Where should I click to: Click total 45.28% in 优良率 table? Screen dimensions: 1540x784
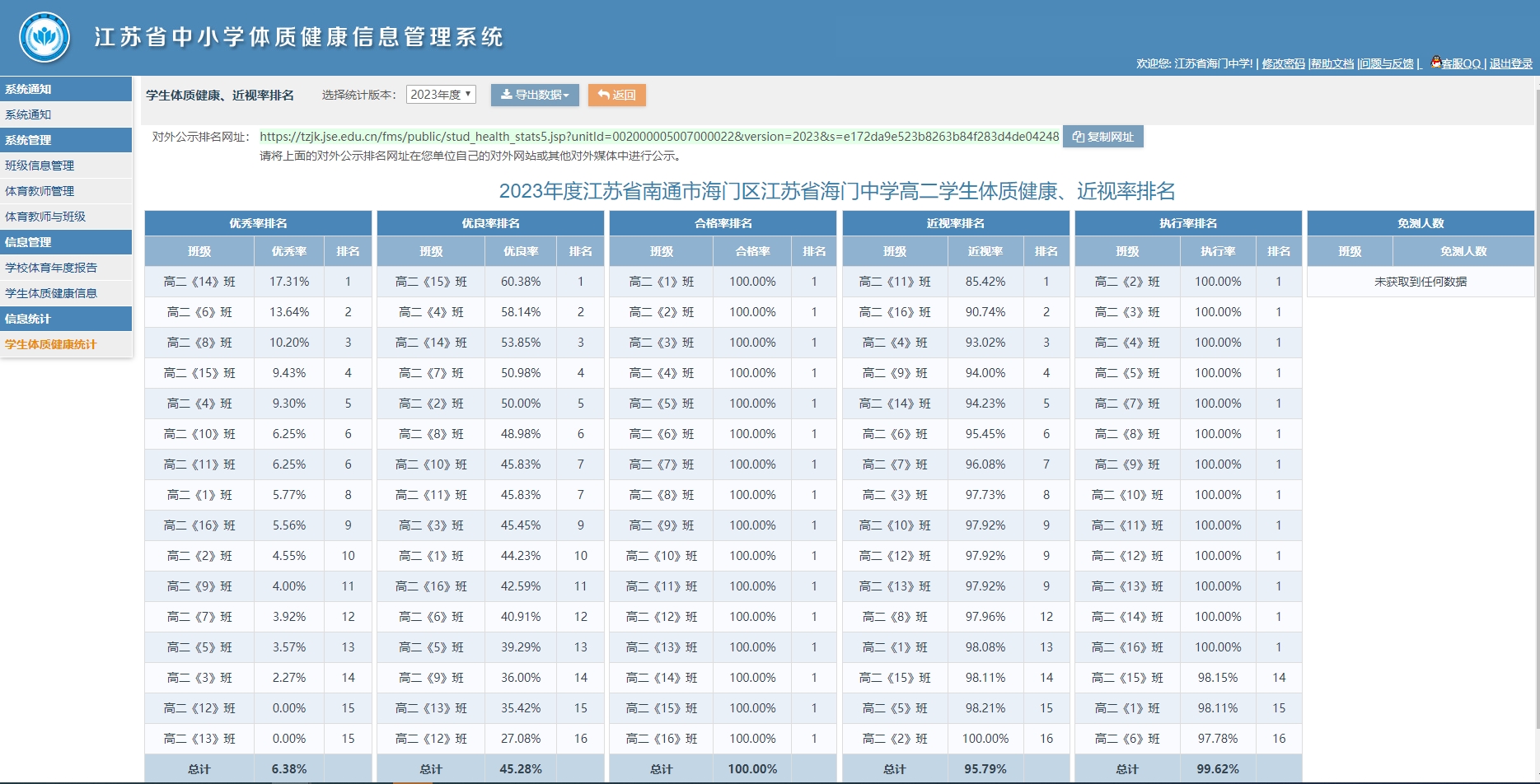point(521,769)
